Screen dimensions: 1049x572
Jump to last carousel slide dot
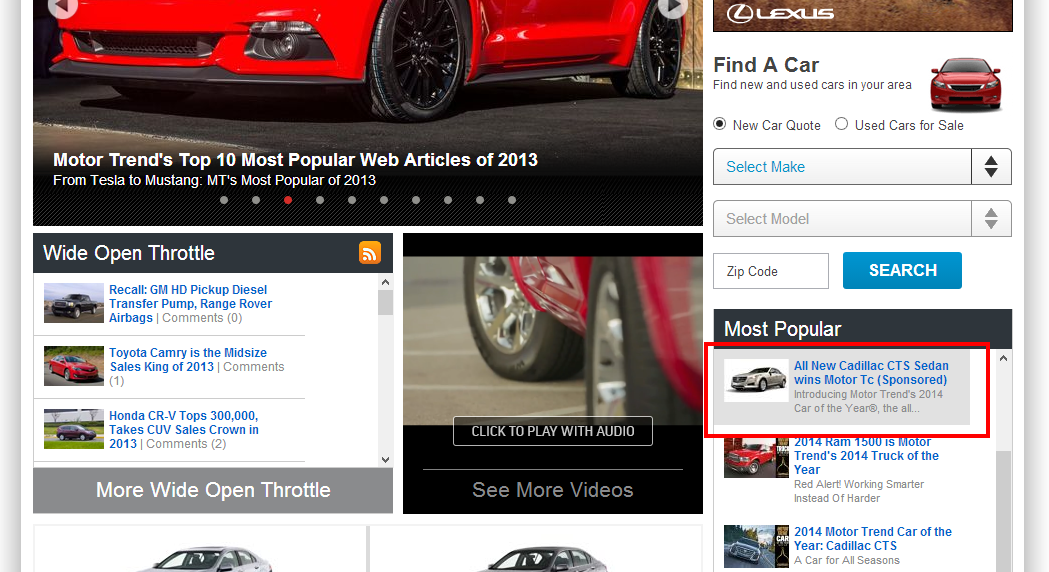[512, 200]
